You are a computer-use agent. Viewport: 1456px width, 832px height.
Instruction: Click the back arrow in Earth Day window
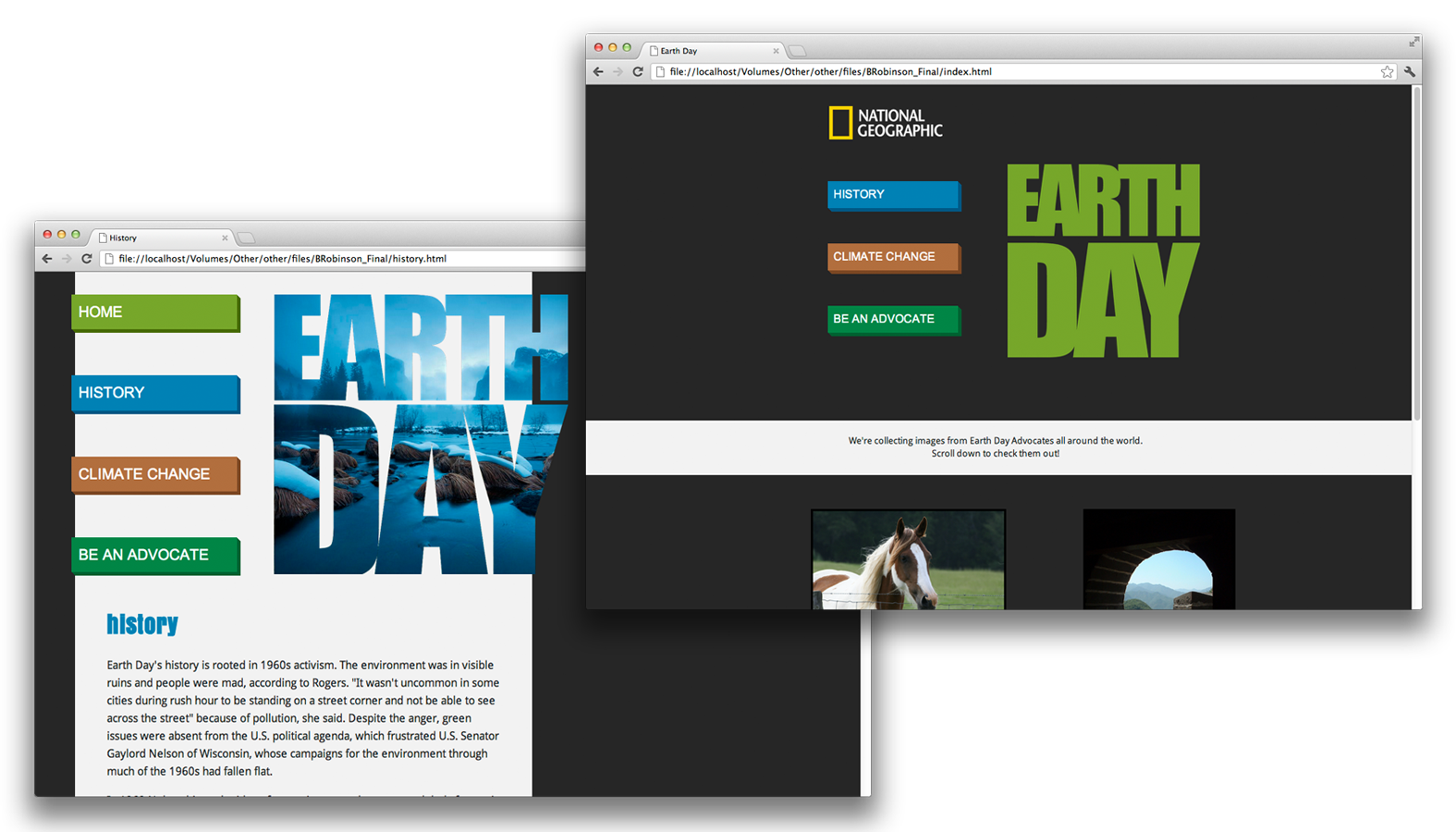tap(598, 72)
